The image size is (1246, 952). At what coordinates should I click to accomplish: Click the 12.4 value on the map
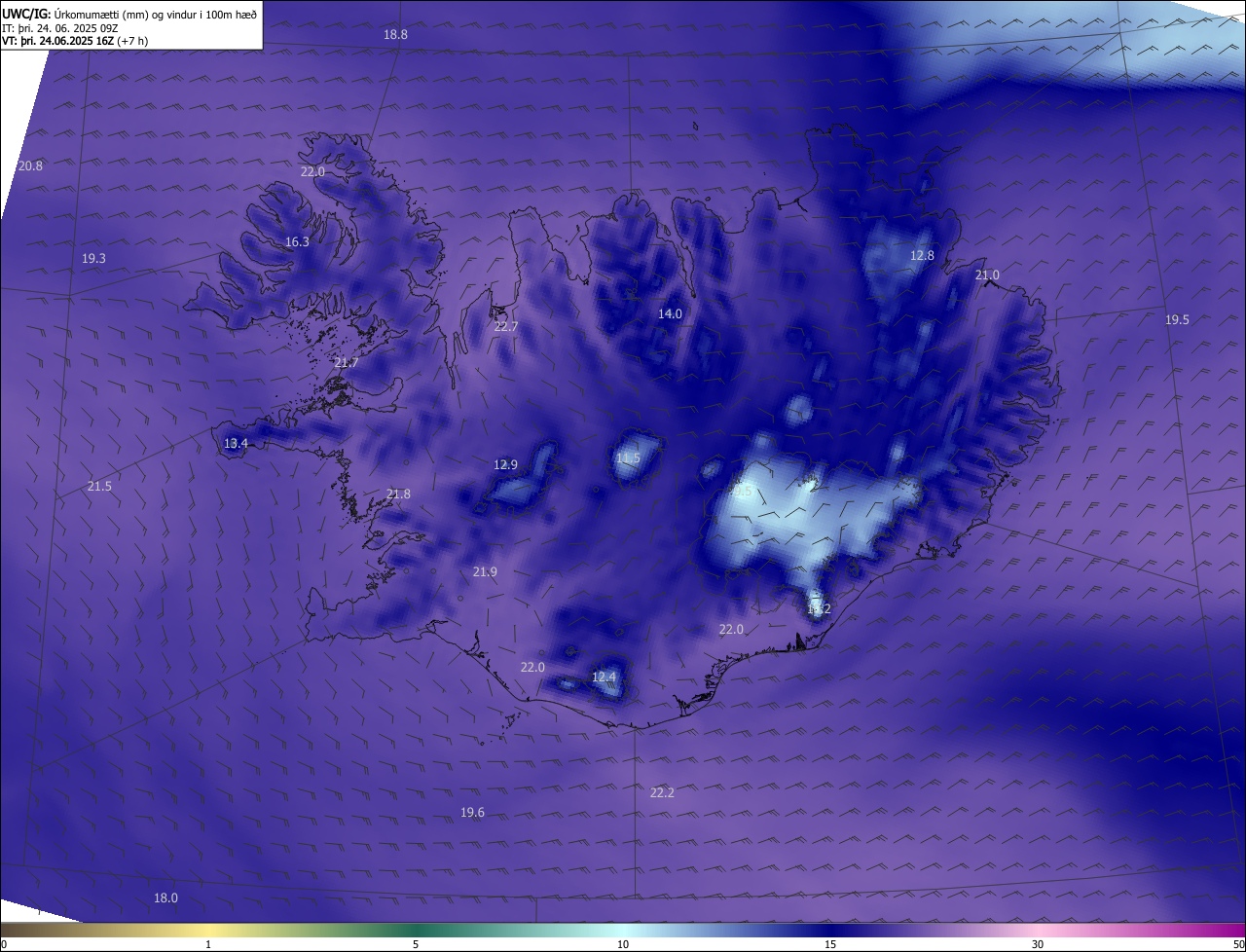(x=605, y=677)
